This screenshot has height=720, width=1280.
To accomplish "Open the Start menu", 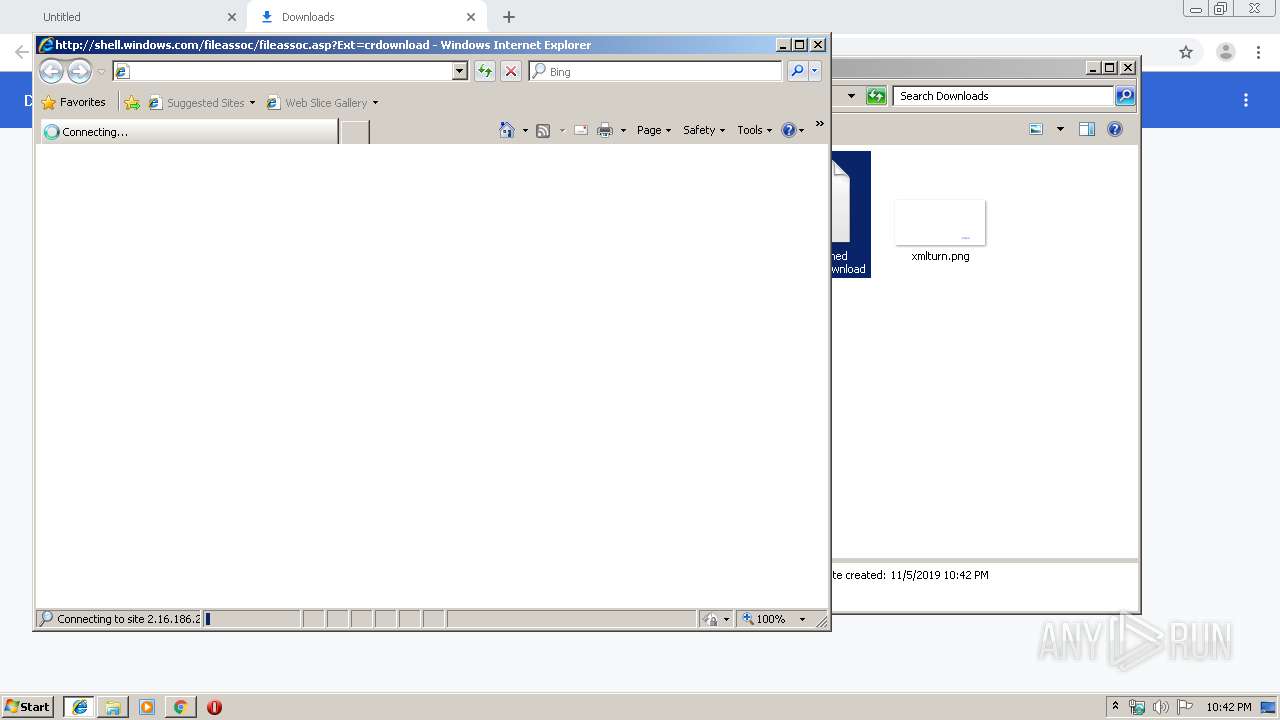I will click(28, 706).
